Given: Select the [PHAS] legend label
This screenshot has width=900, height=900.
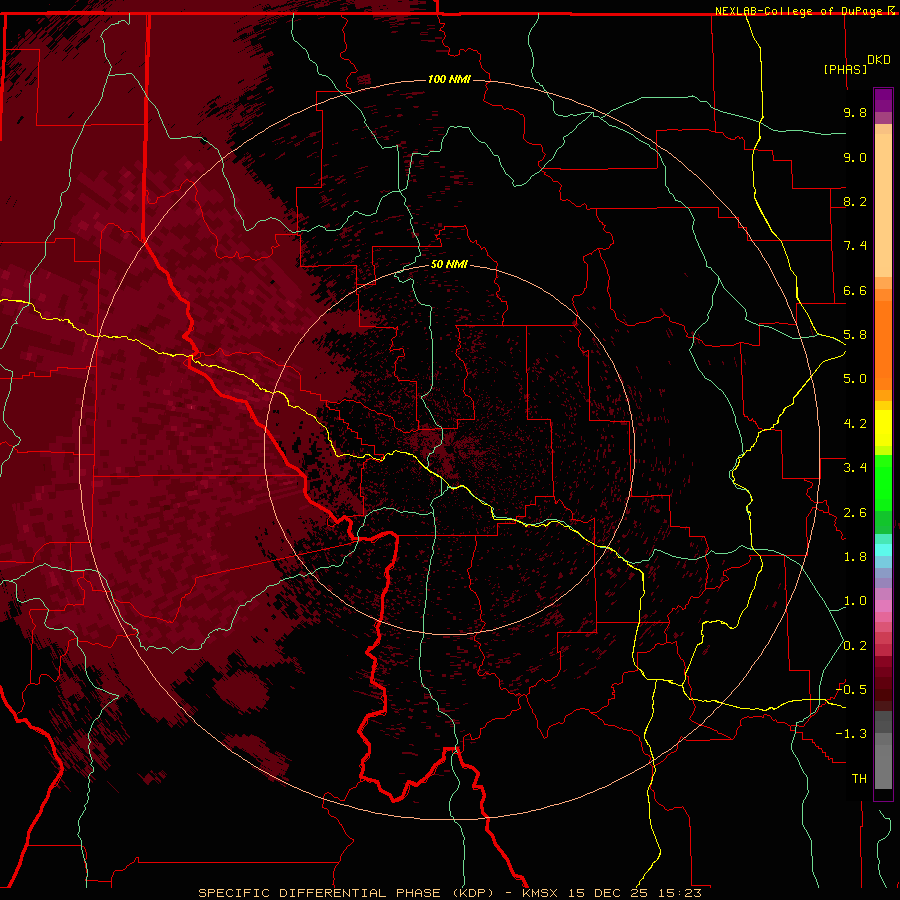Looking at the screenshot, I should (x=845, y=69).
